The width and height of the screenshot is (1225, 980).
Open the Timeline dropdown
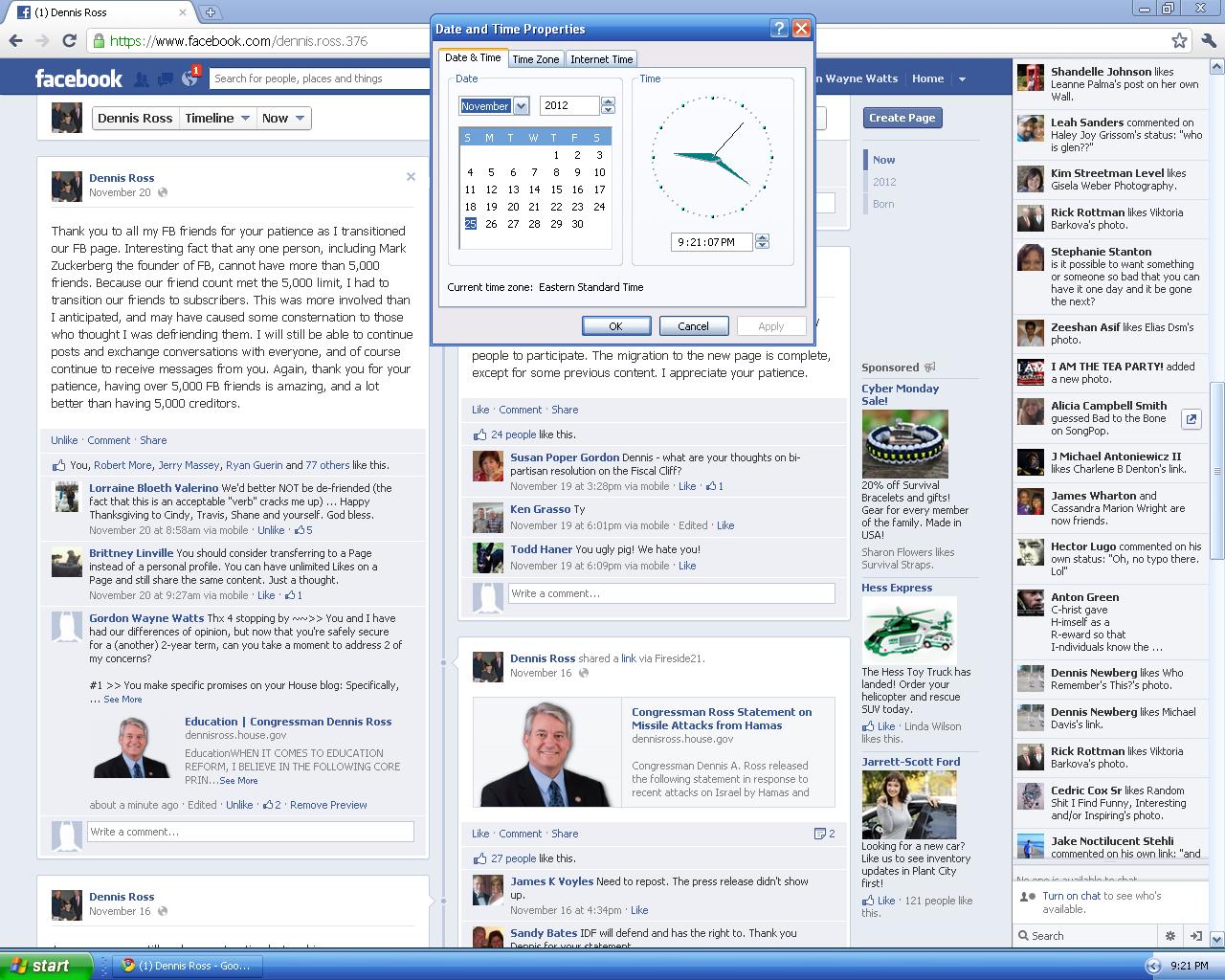[217, 118]
